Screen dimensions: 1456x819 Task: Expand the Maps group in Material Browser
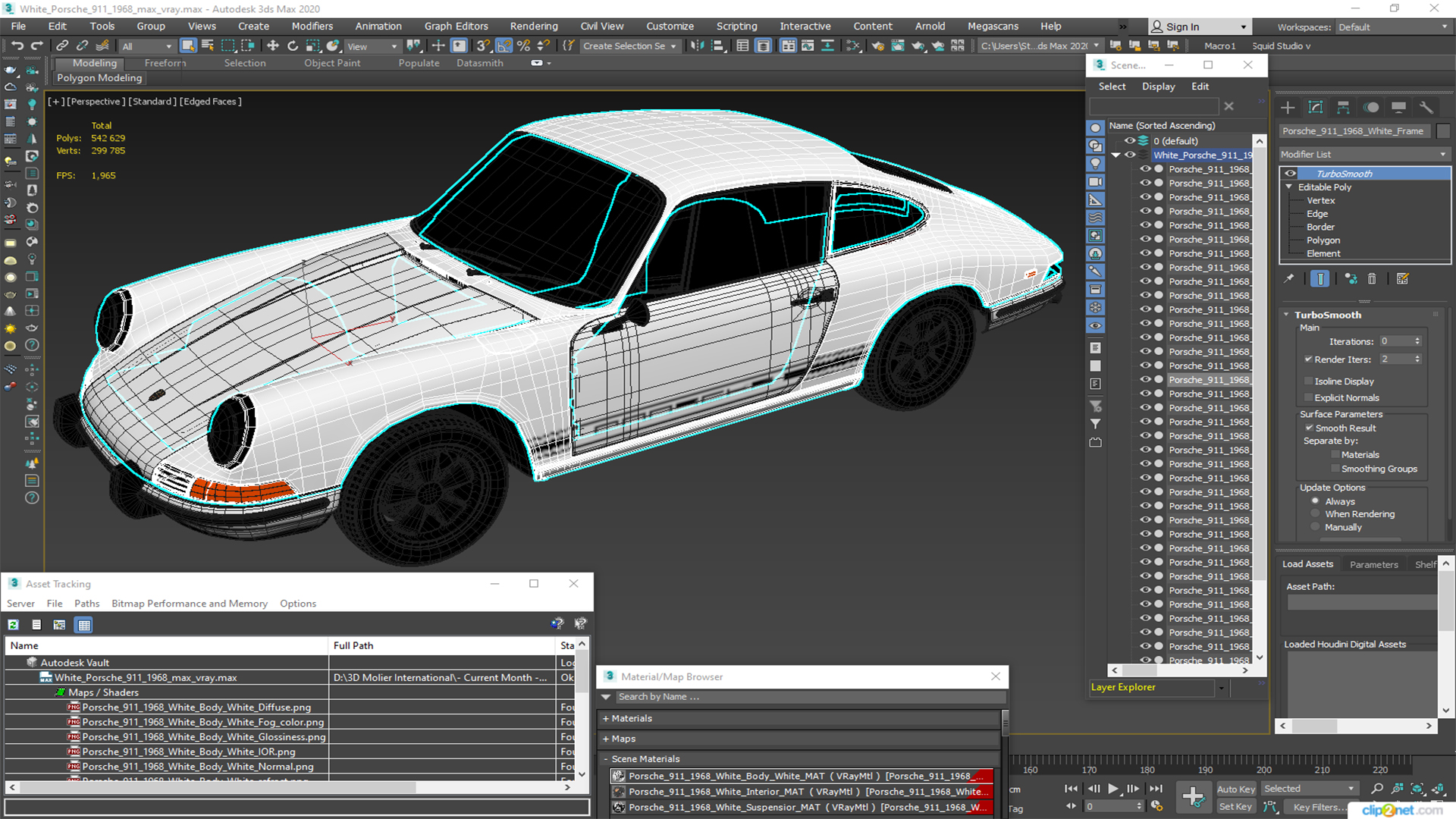click(605, 739)
